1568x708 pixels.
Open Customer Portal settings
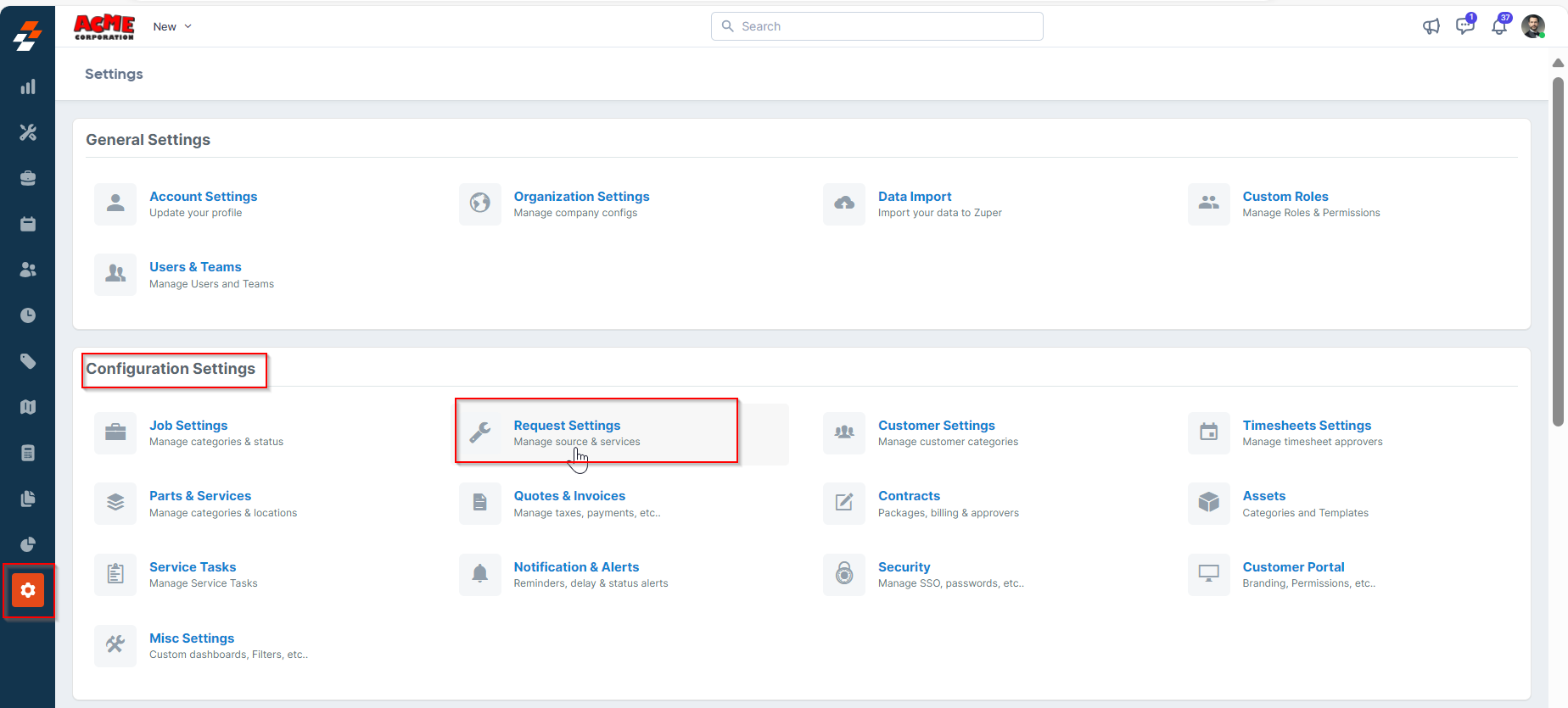coord(1293,567)
